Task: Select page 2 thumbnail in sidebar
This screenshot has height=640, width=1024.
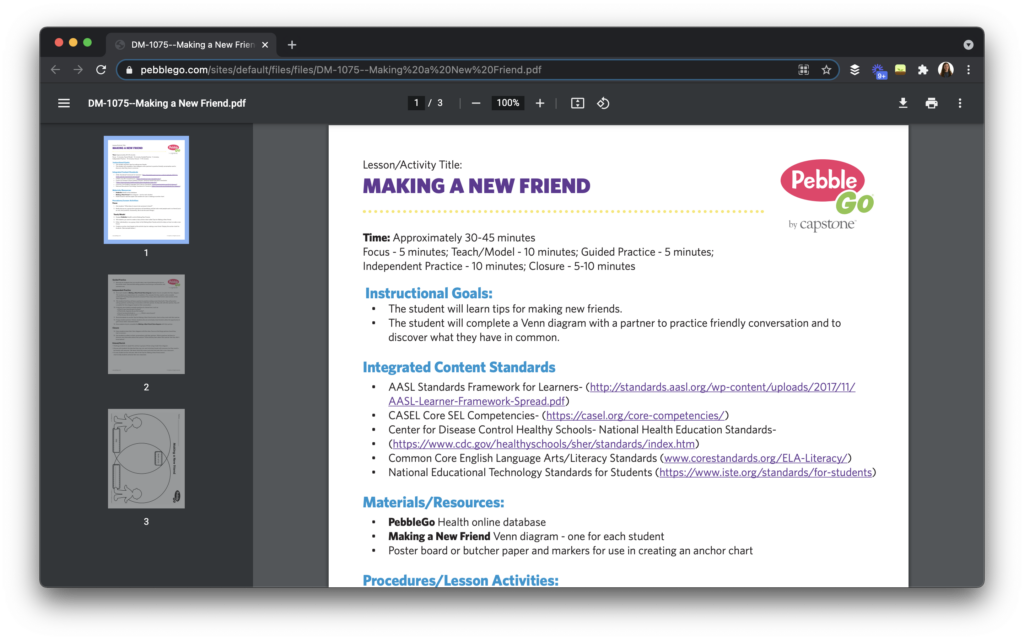Action: 146,324
